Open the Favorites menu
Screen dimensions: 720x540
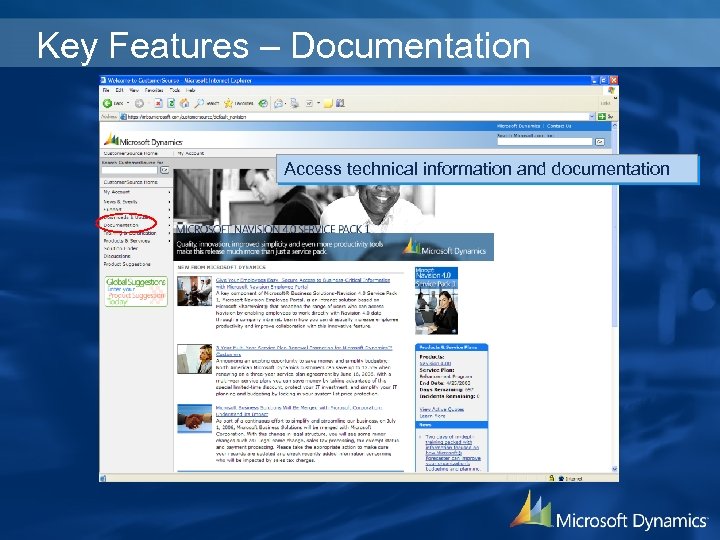(x=154, y=90)
